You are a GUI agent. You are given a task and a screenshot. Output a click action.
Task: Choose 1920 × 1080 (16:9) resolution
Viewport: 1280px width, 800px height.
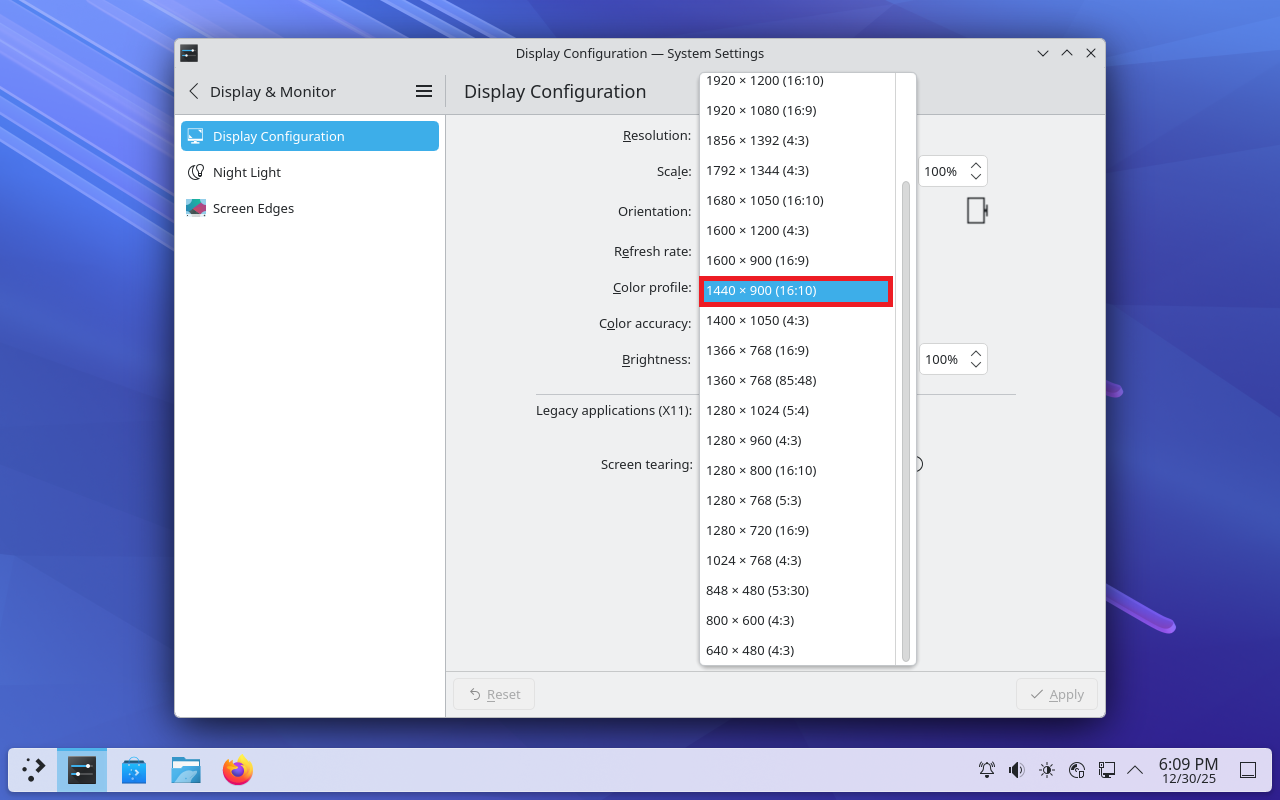(x=761, y=110)
